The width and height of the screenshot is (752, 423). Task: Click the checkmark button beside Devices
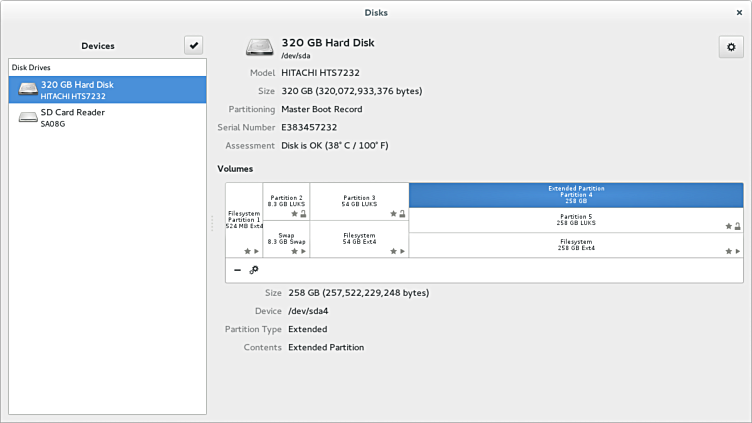[194, 46]
